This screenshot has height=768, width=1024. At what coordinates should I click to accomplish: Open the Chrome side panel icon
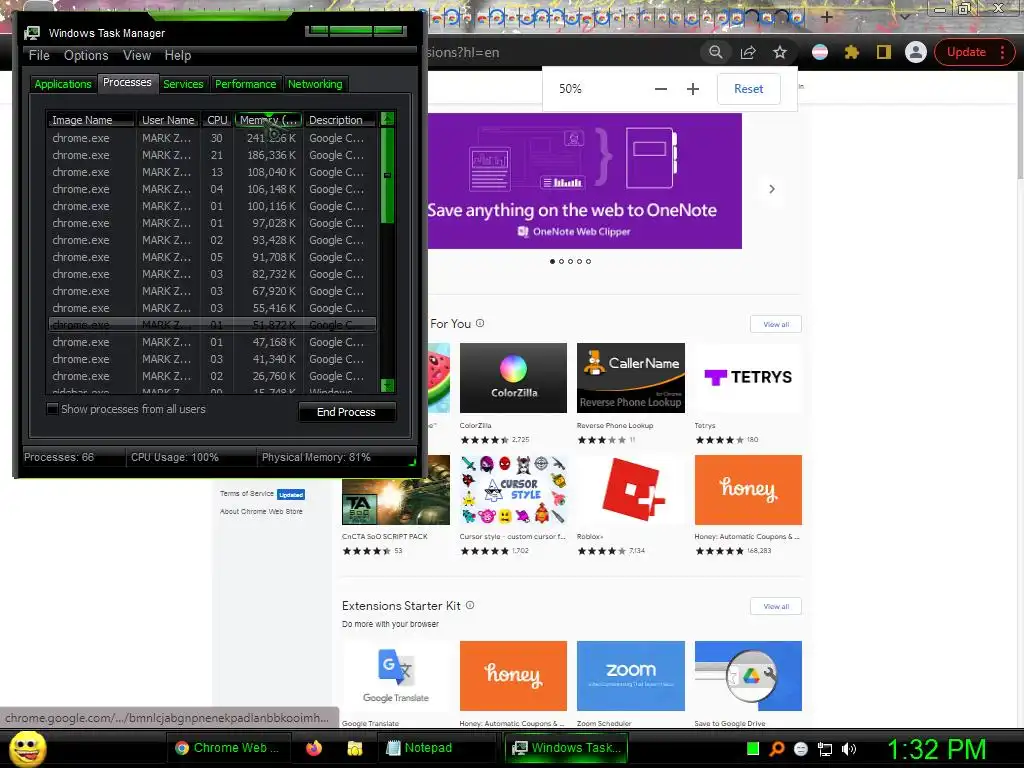(x=884, y=52)
